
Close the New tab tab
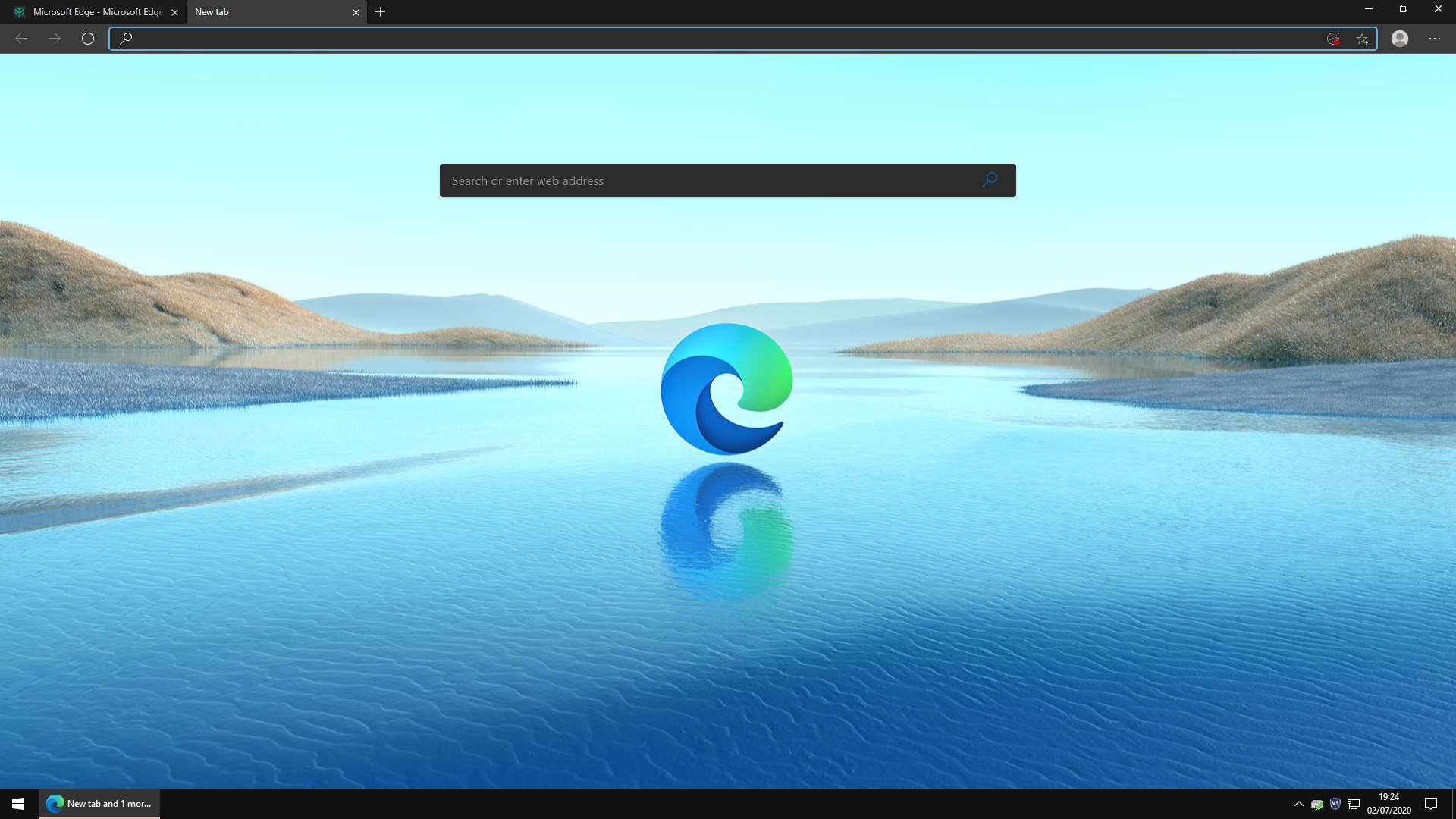coord(356,12)
